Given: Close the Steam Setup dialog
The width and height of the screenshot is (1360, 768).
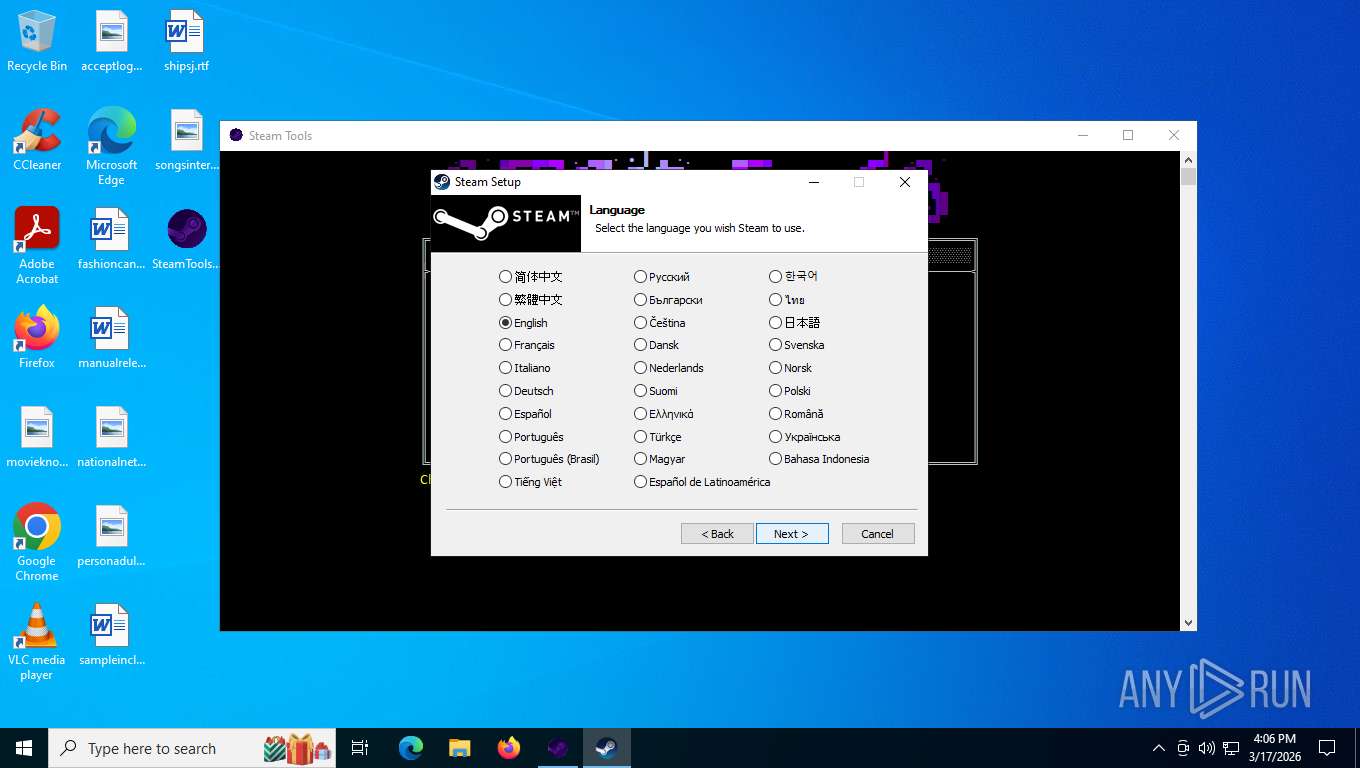Looking at the screenshot, I should [x=904, y=182].
